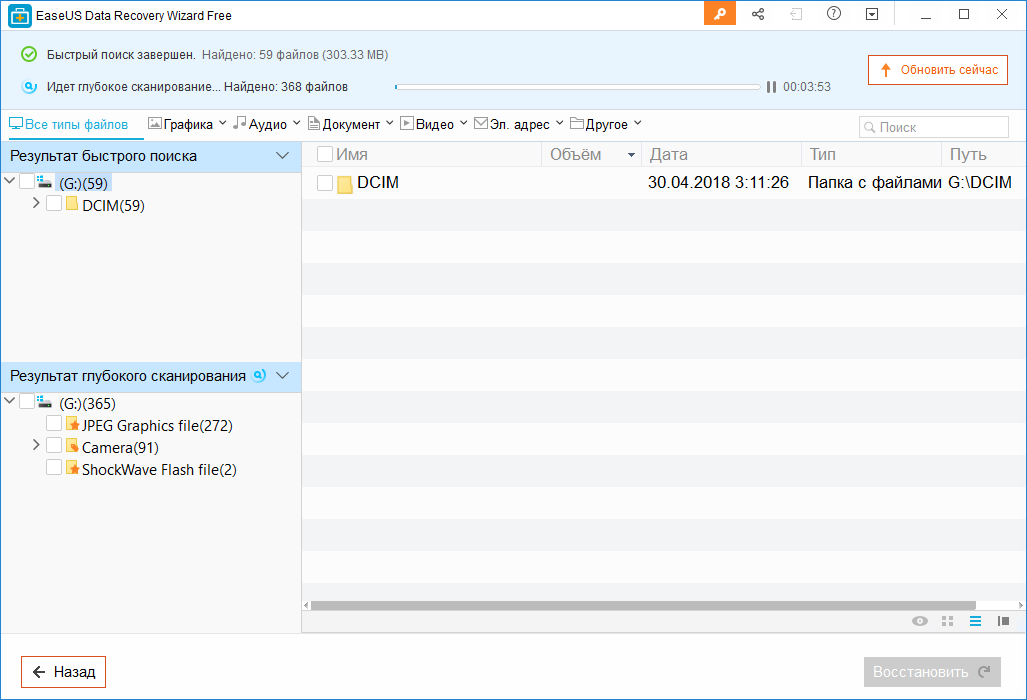Switch to preview pane view icon

[1003, 621]
